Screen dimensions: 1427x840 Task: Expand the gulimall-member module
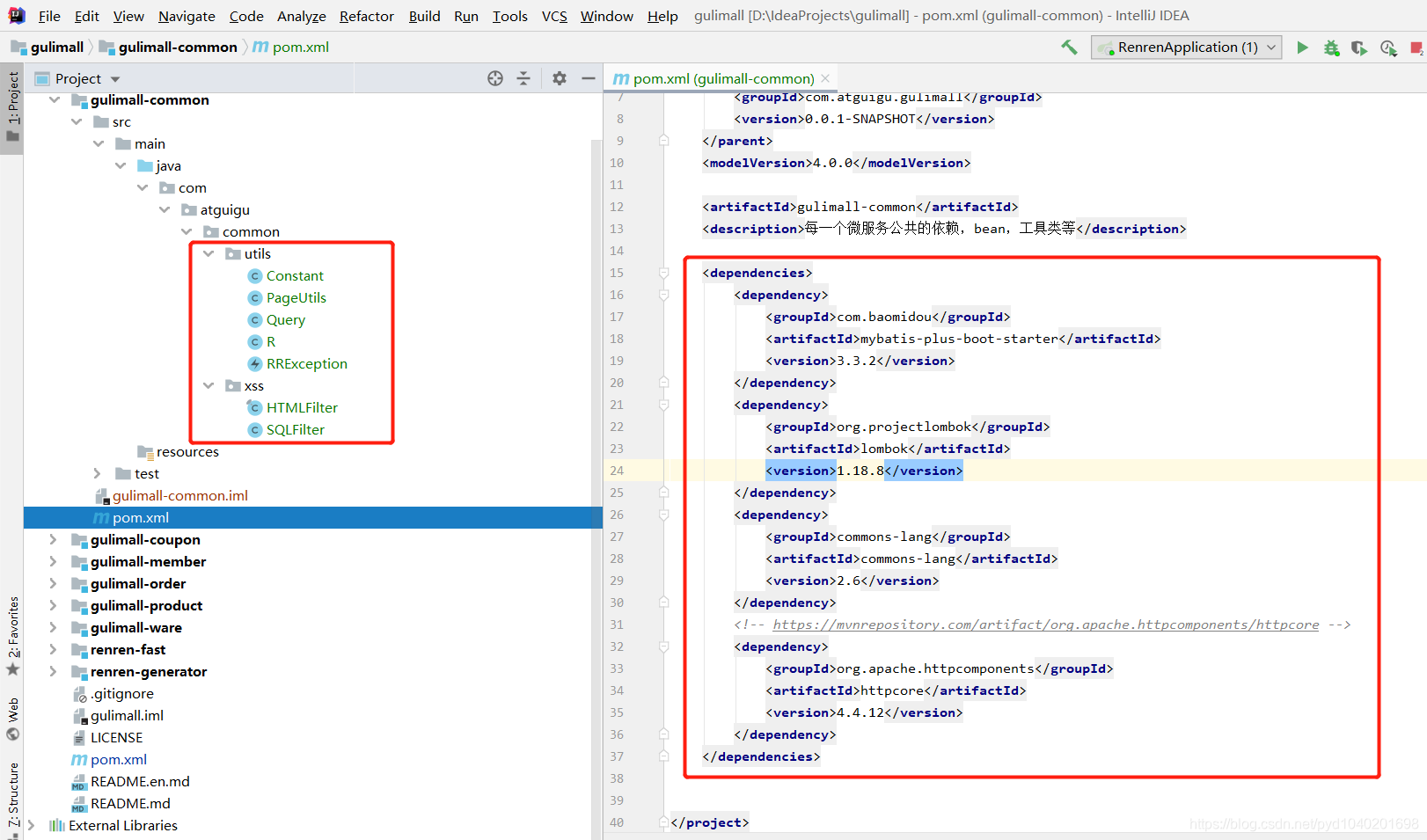53,562
